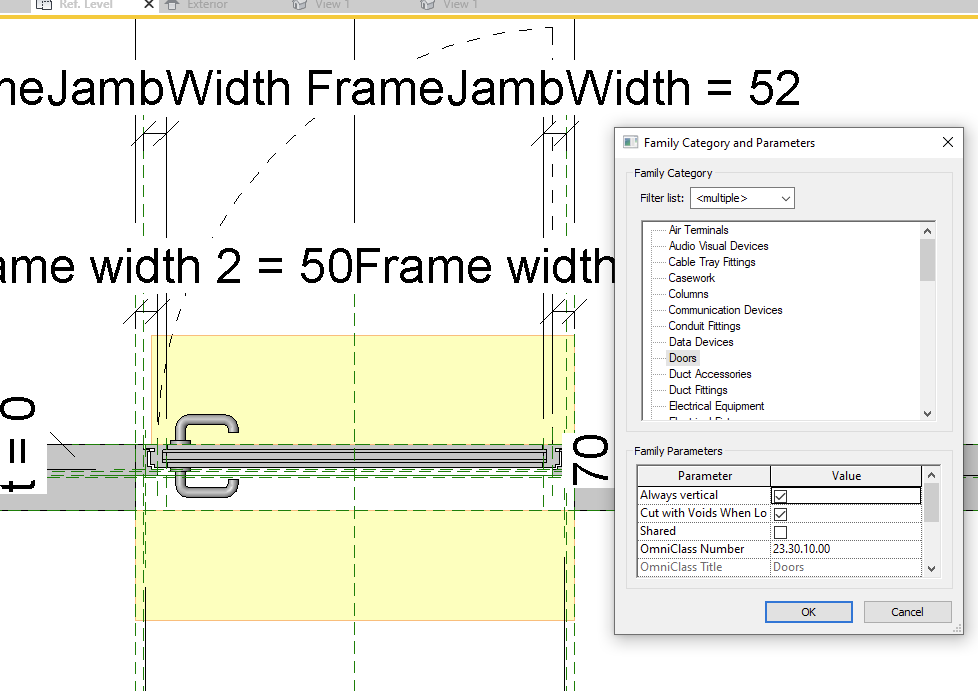Select Doors in the category list
Image resolution: width=978 pixels, height=691 pixels.
(682, 357)
